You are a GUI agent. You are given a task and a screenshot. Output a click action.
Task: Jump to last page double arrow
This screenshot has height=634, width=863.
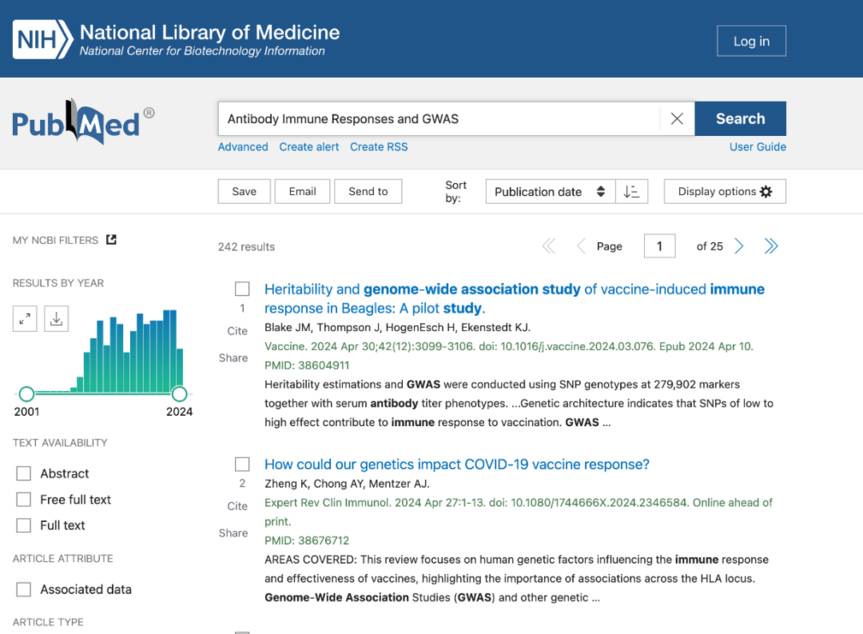coord(771,246)
